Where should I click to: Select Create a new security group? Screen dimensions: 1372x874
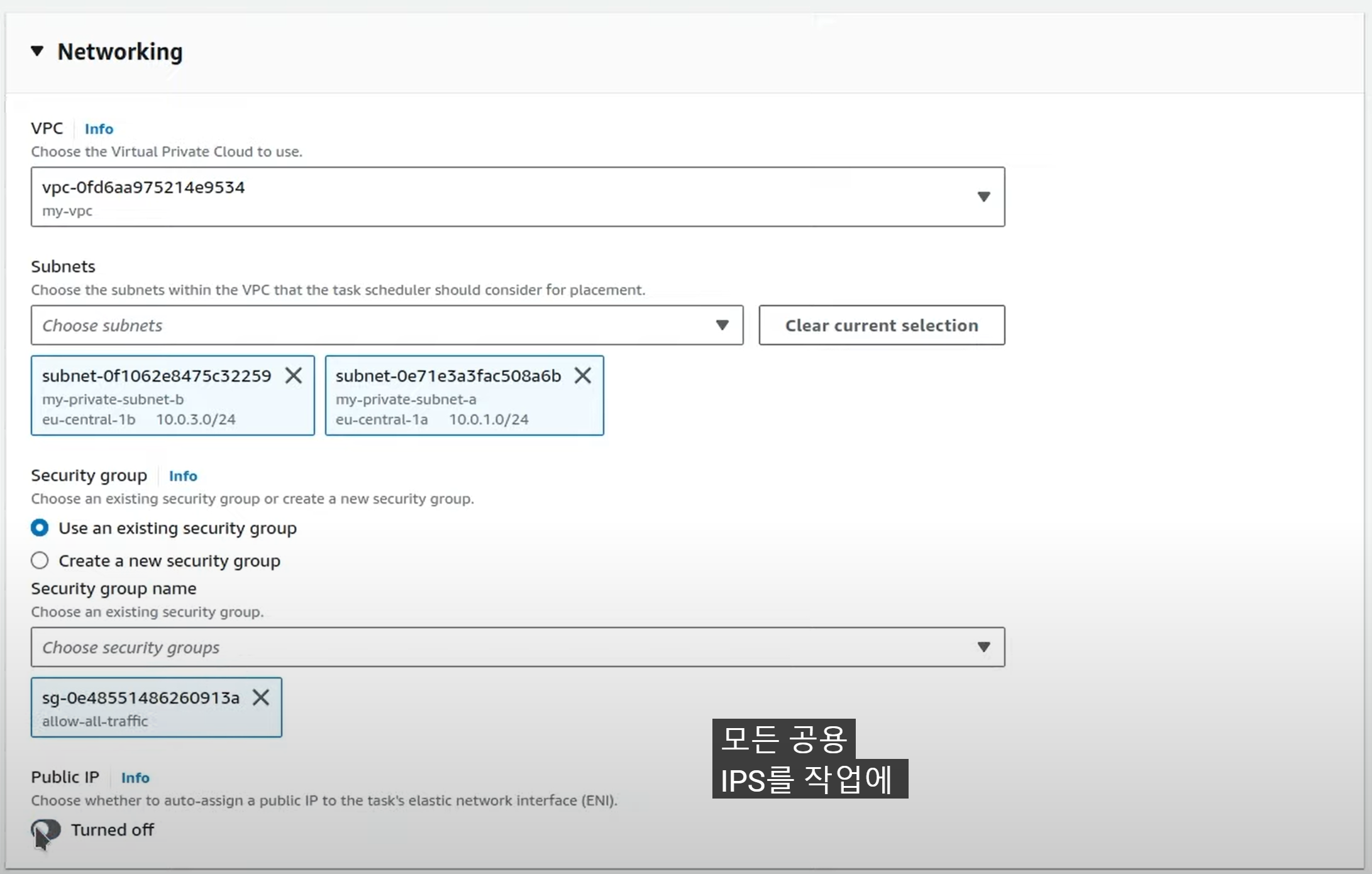coord(40,560)
